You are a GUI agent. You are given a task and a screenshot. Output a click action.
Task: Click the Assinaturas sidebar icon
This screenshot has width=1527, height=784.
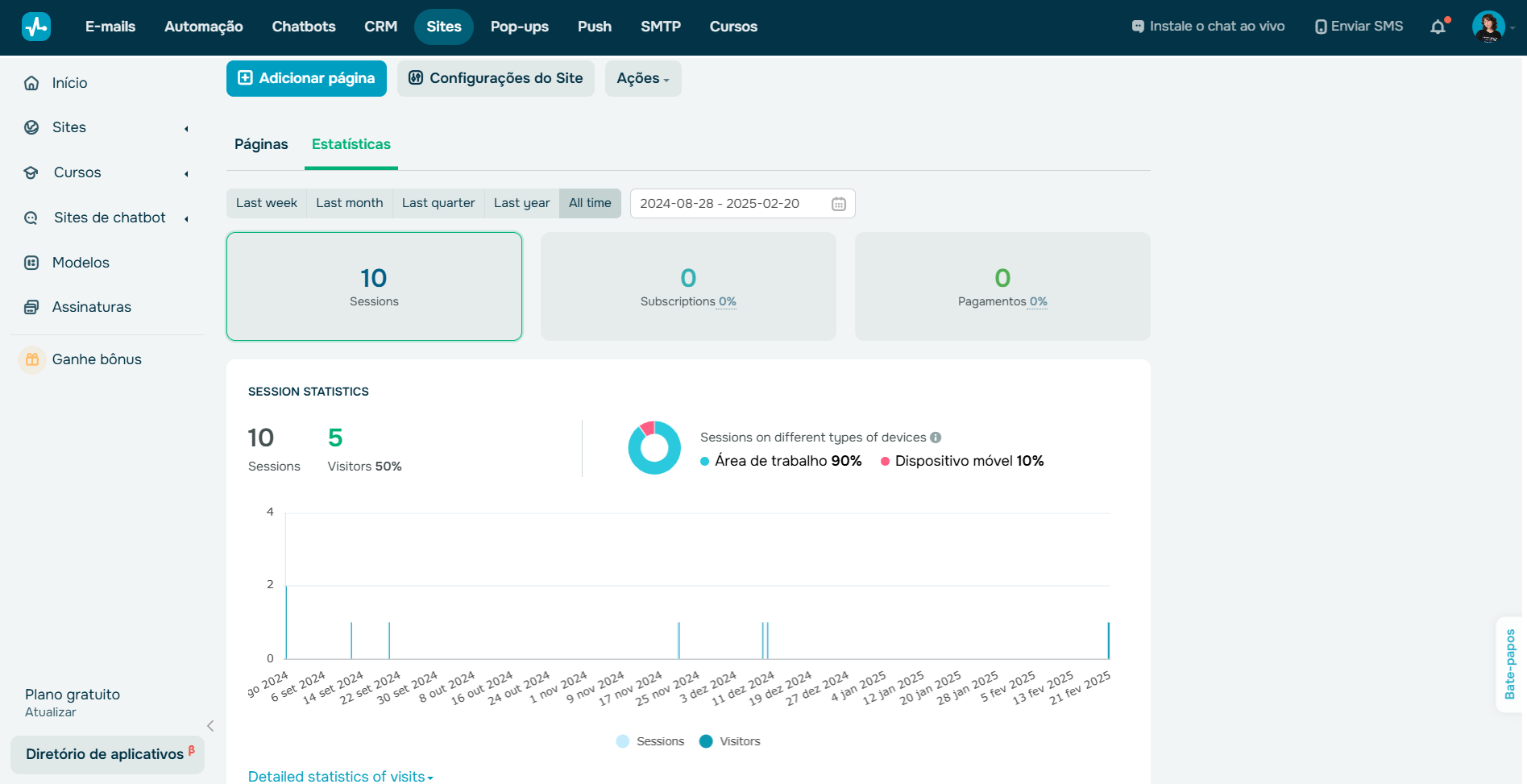pyautogui.click(x=31, y=306)
